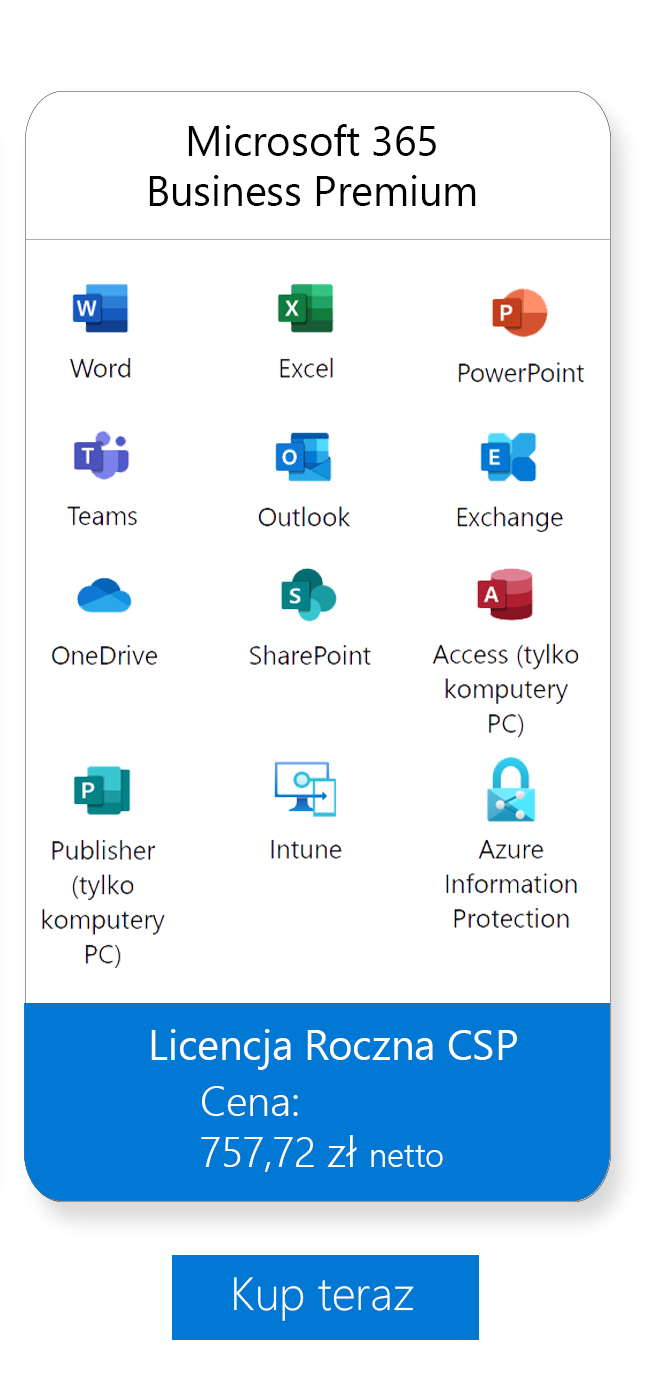Click the Microsoft 365 Business Premium heading
The image size is (645, 1377).
[x=312, y=167]
